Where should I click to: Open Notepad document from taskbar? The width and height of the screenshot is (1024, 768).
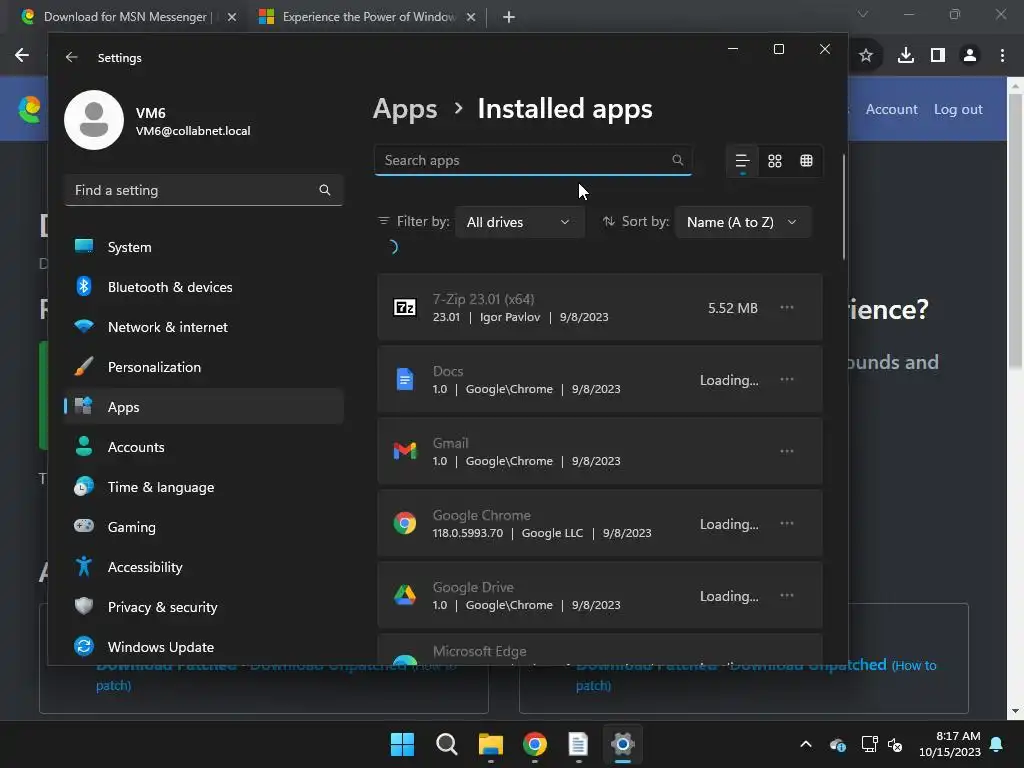coord(579,744)
